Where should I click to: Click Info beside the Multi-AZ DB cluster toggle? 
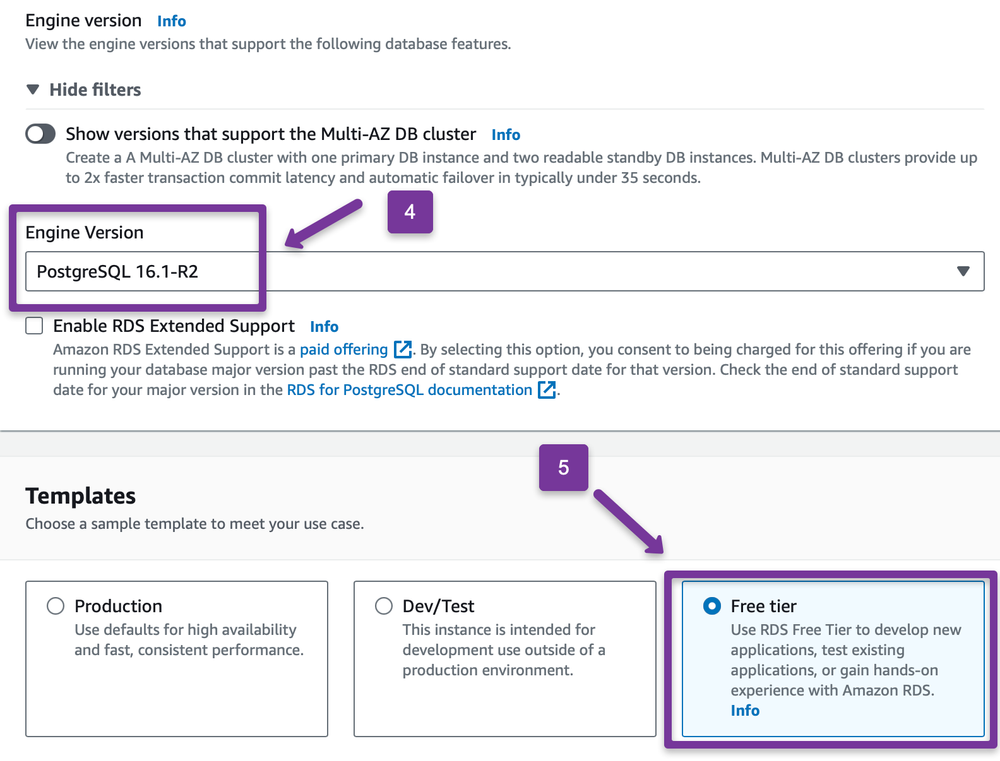tap(505, 134)
